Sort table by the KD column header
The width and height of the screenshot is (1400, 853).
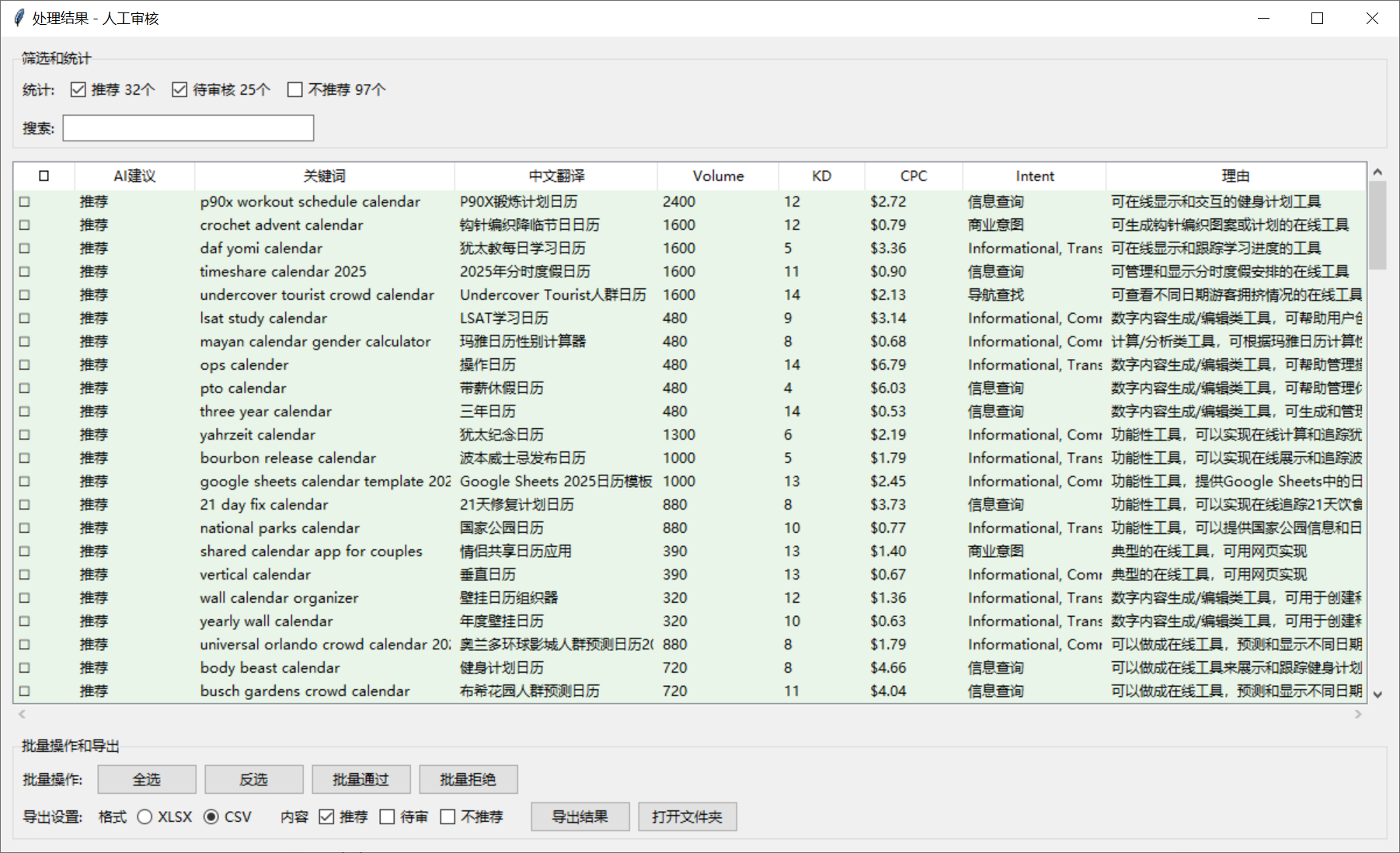(821, 176)
